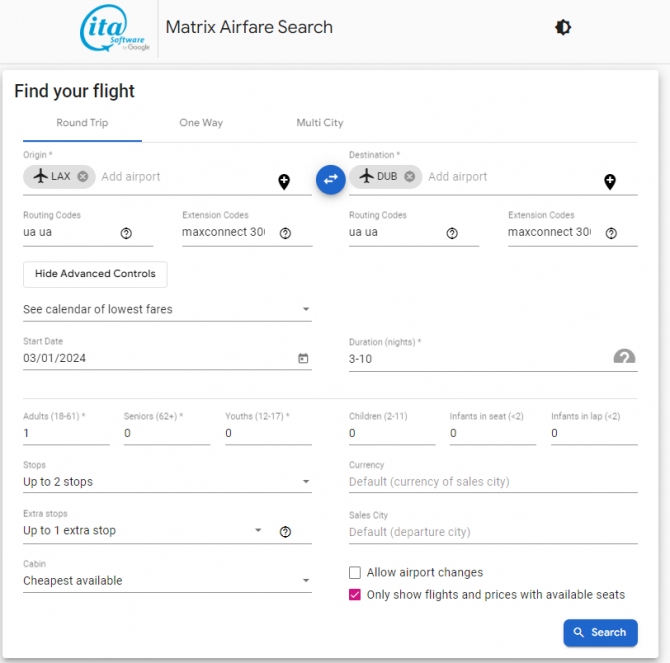Open the Currency field

pyautogui.click(x=493, y=482)
